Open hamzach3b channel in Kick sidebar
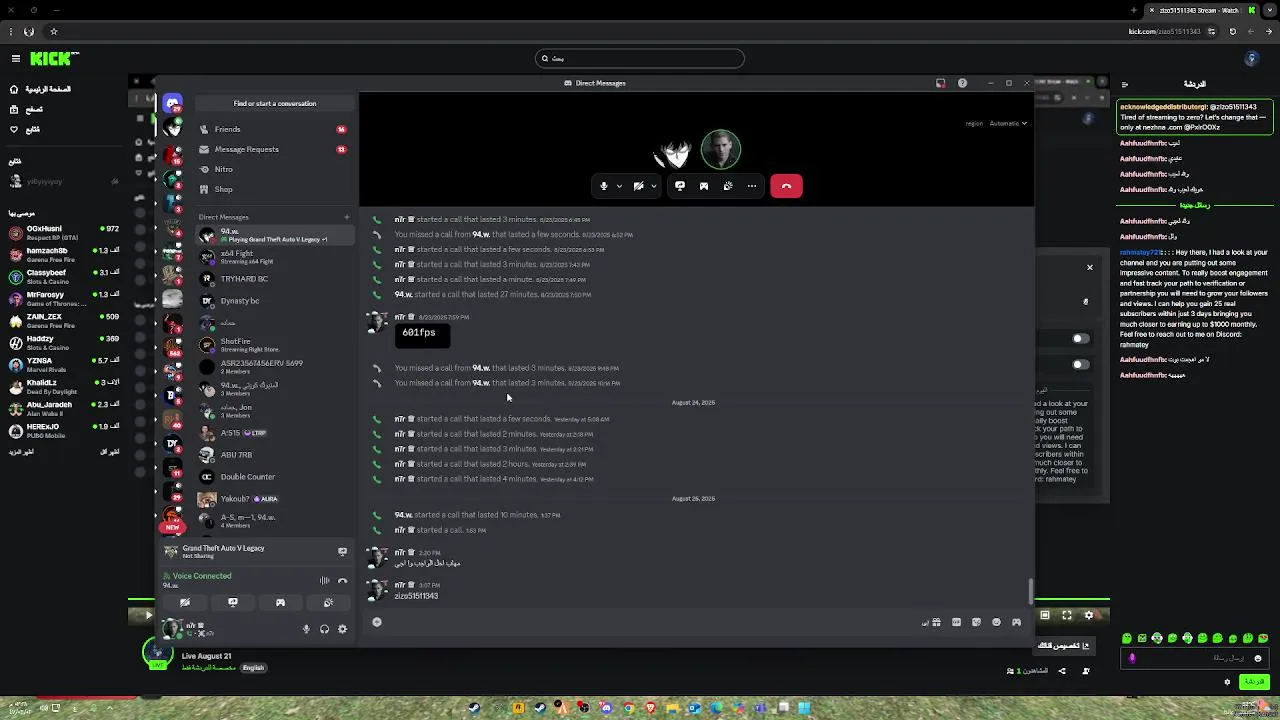The height and width of the screenshot is (720, 1280). (63, 254)
